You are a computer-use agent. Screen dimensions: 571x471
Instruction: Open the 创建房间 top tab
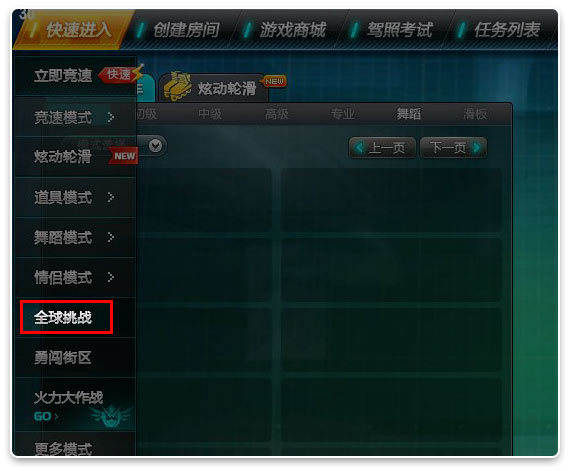186,30
